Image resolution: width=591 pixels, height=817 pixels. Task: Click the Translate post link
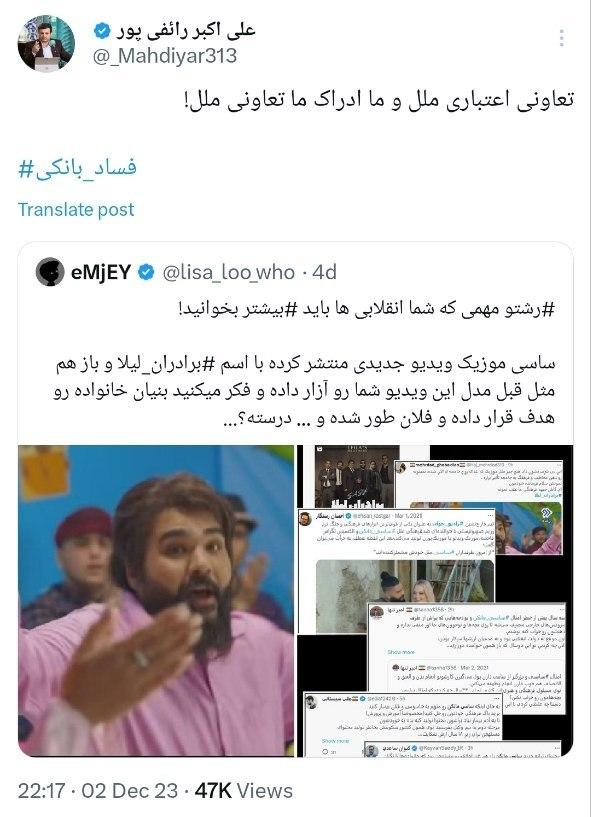(x=76, y=209)
